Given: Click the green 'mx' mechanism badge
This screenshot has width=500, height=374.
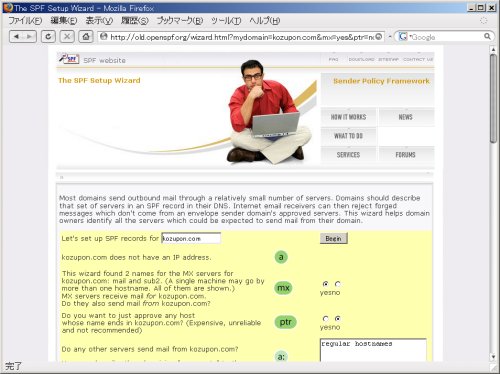Looking at the screenshot, I should coord(283,288).
